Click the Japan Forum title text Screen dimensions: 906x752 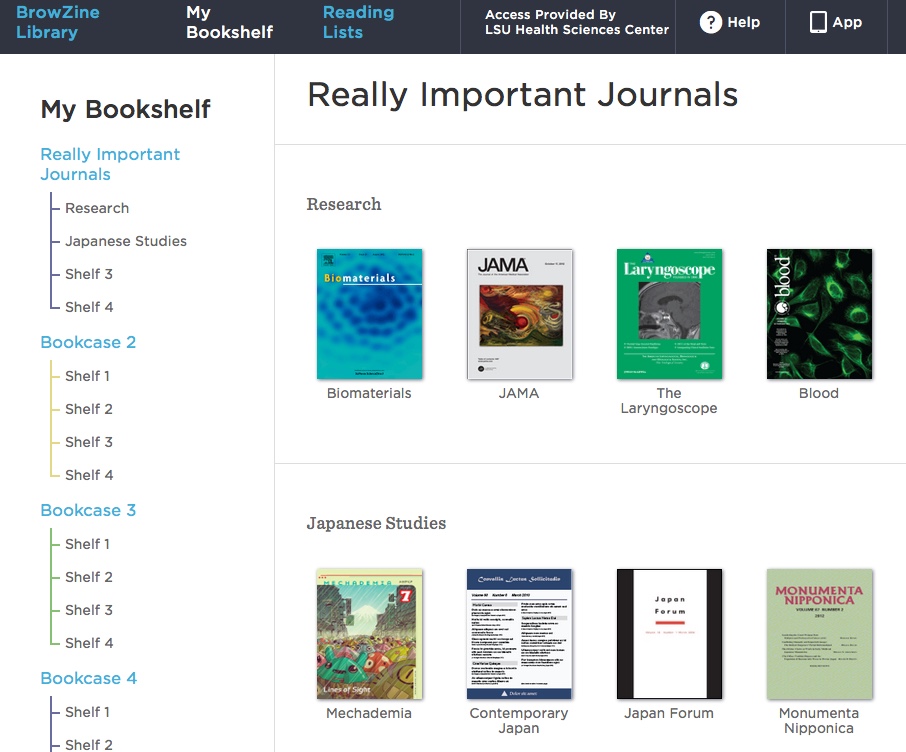pos(669,713)
